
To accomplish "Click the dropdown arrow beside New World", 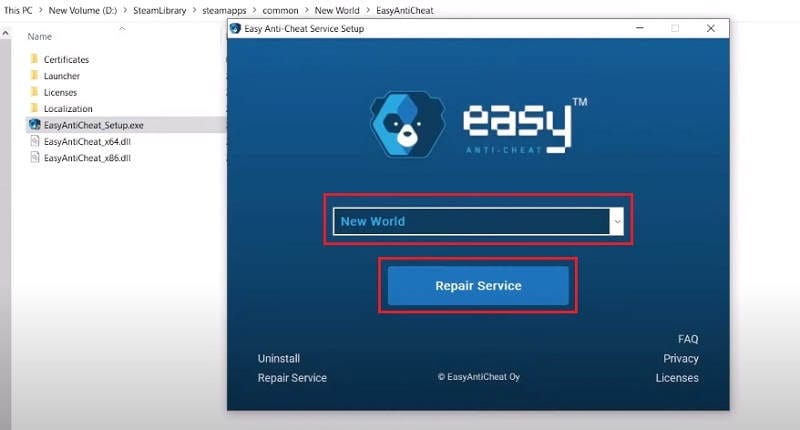I will coord(617,221).
